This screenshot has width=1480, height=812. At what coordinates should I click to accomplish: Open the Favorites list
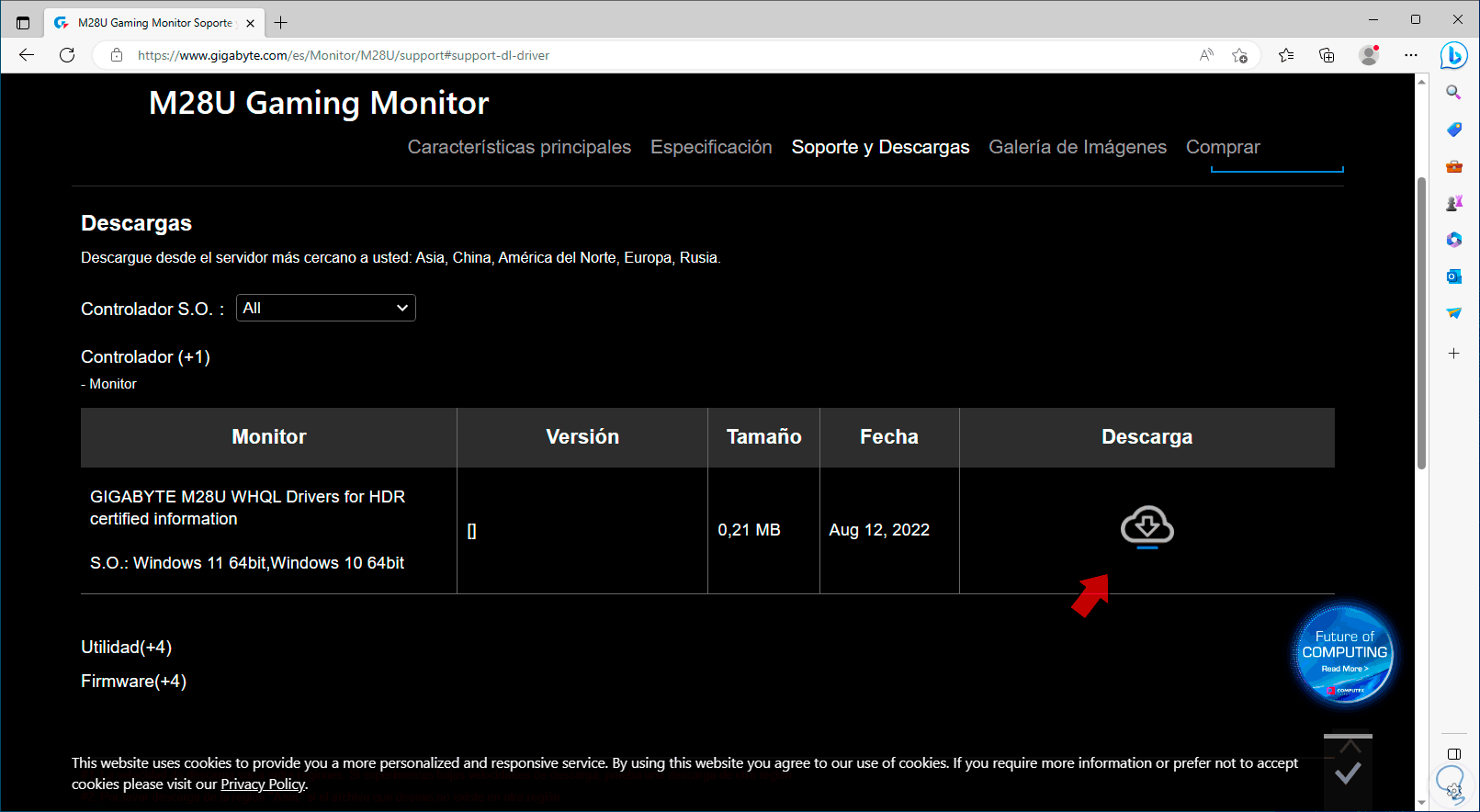point(1286,55)
